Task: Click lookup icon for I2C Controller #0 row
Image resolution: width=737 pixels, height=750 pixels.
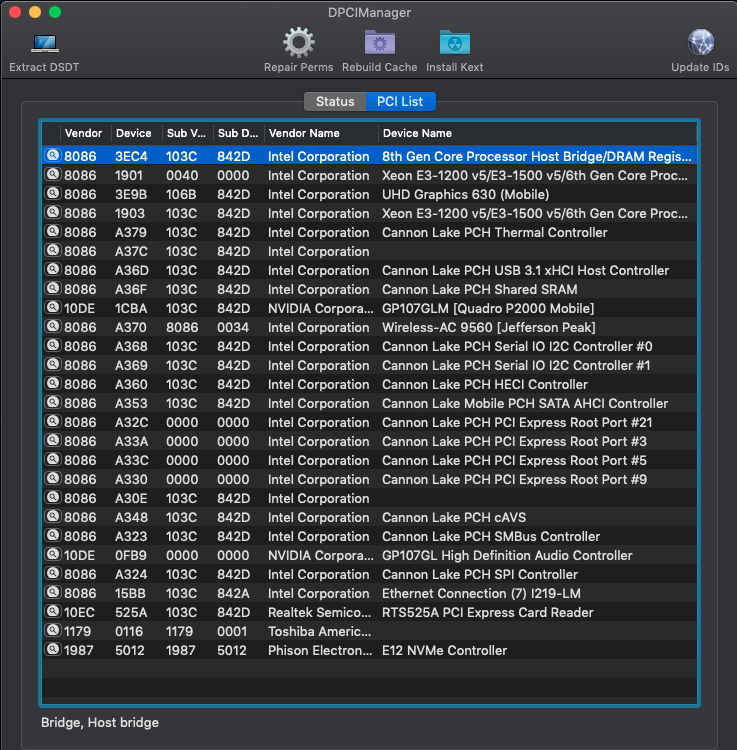Action: (53, 345)
